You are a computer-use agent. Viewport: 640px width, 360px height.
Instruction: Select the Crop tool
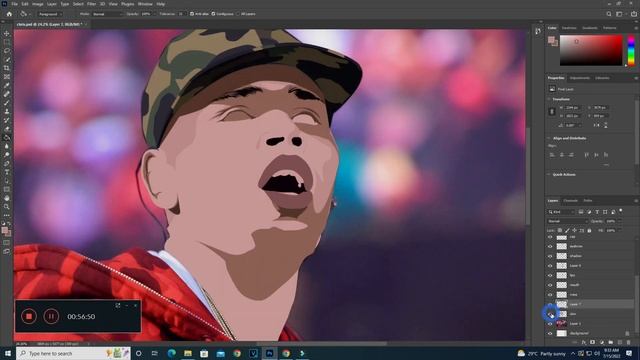(7, 68)
